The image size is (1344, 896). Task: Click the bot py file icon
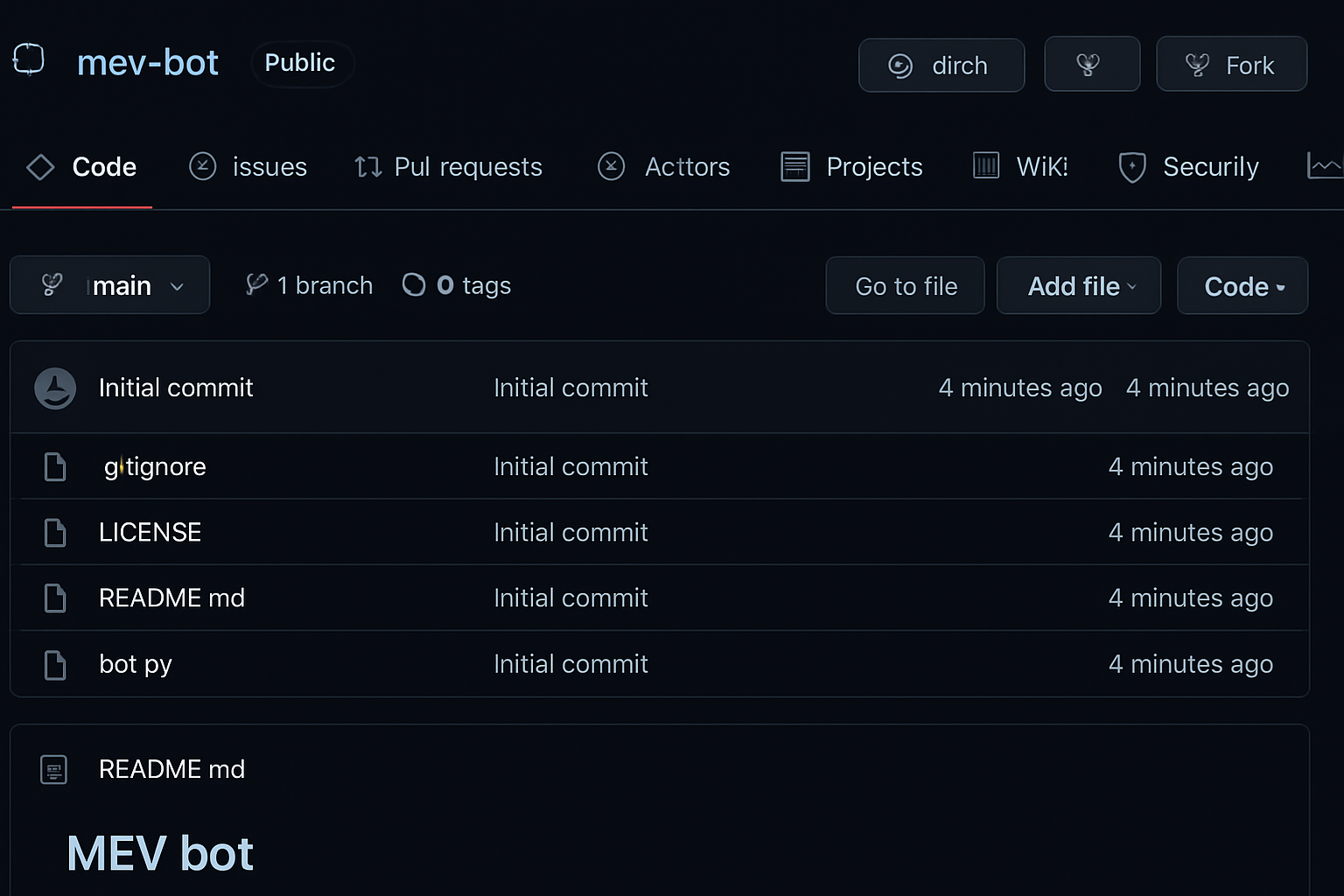click(x=54, y=664)
